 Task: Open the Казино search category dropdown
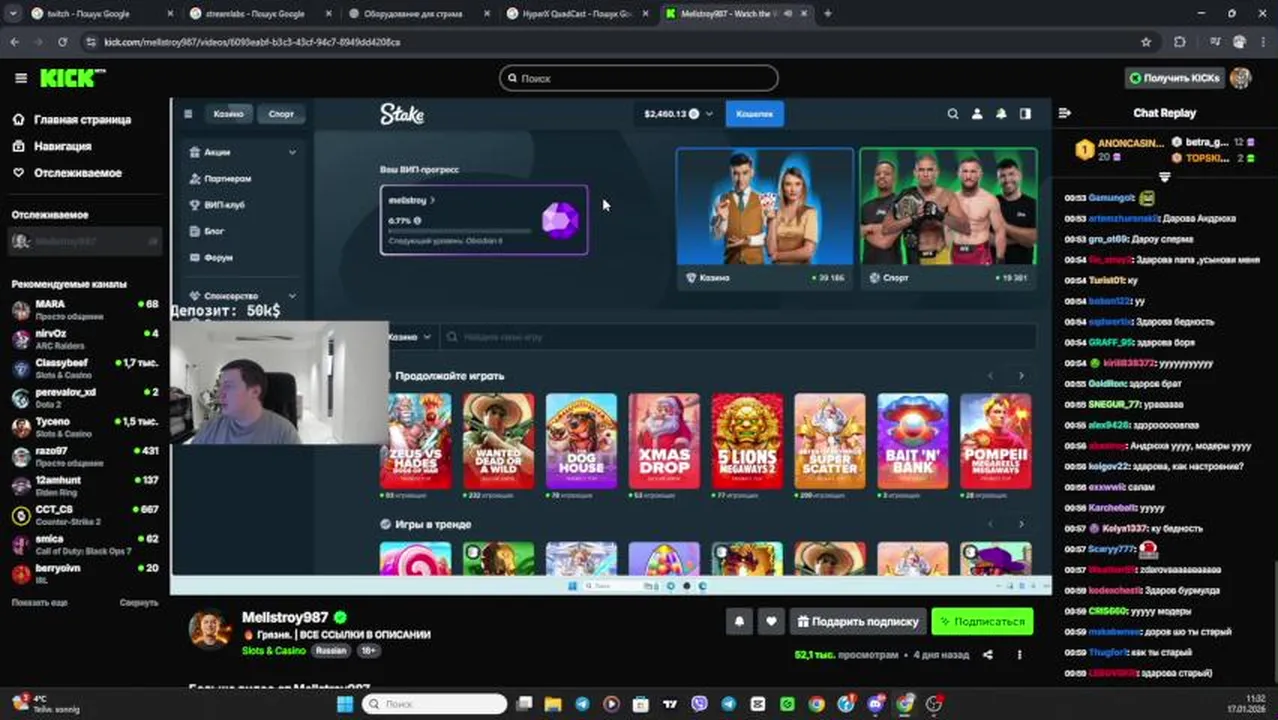pos(410,337)
